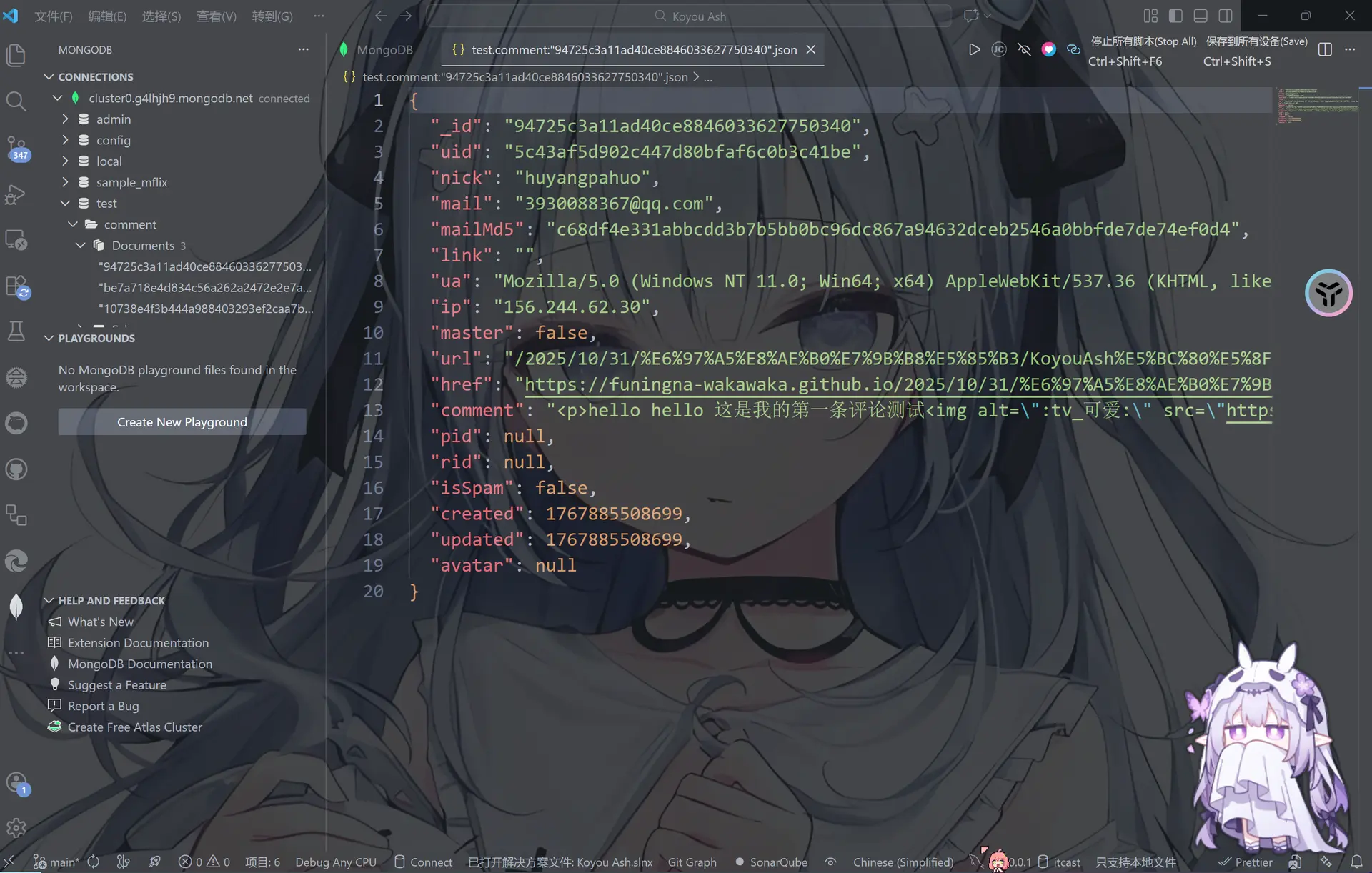Synchronize changes in the status bar
Screen dimensions: 1372x873
(x=93, y=862)
